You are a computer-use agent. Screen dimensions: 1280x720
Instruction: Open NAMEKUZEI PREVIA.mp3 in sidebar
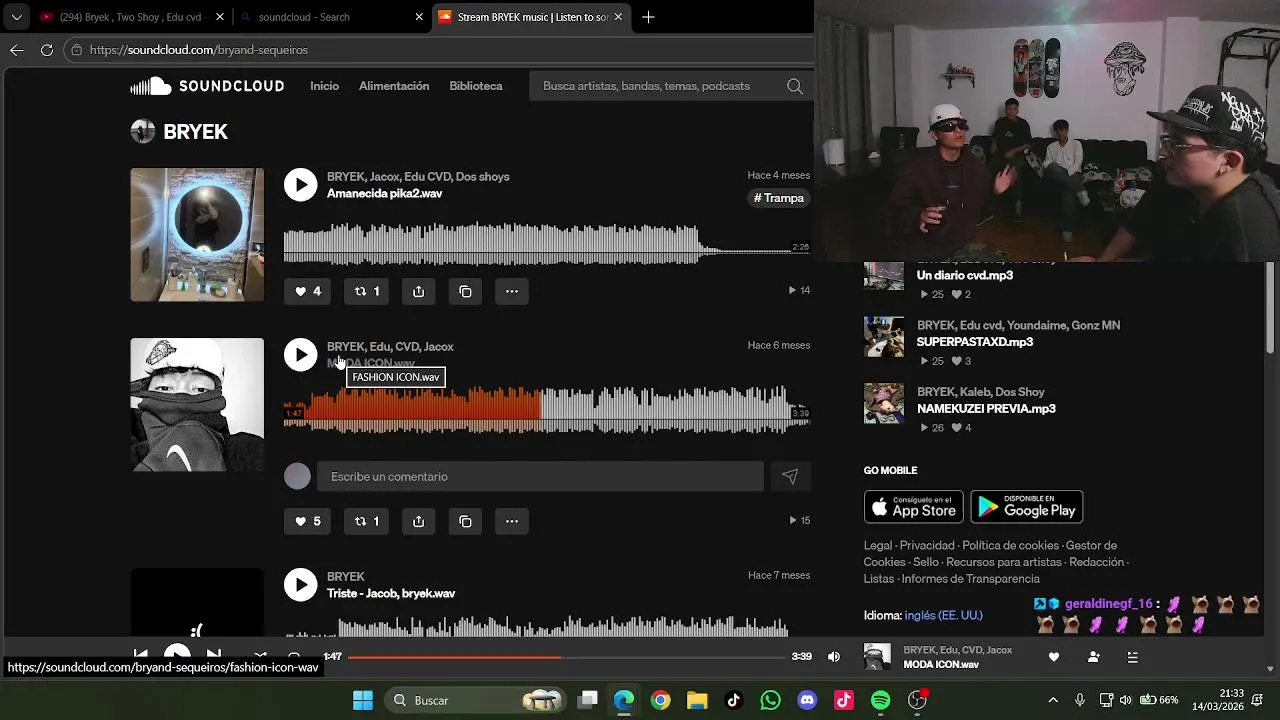986,409
